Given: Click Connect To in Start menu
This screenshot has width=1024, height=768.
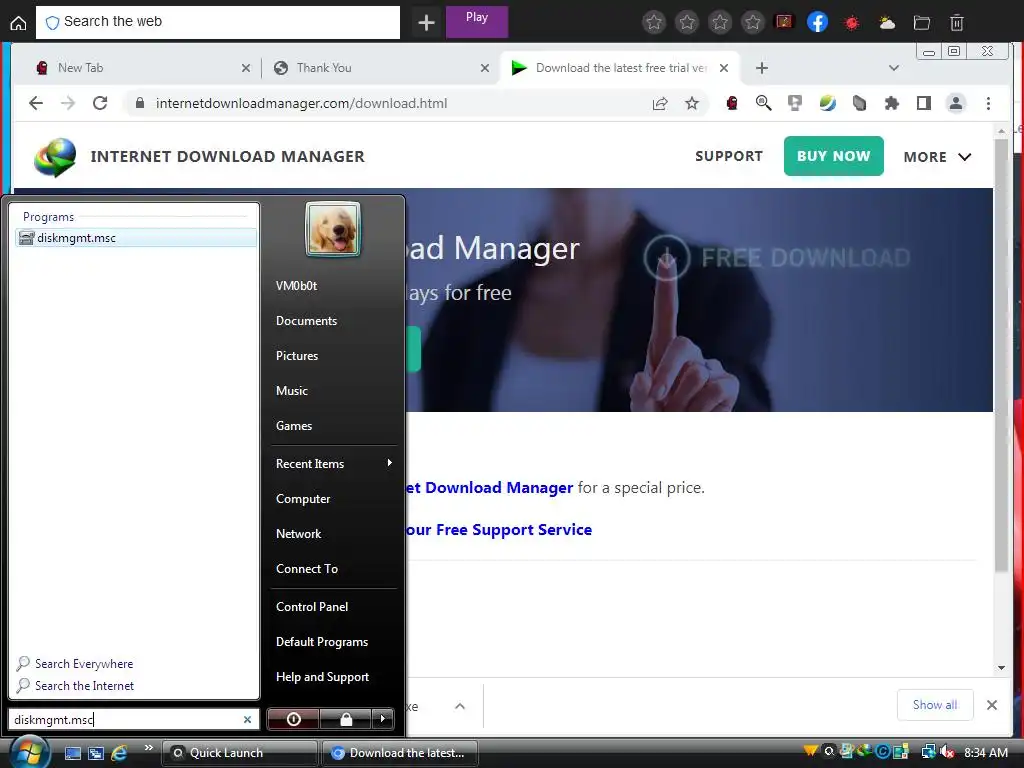Looking at the screenshot, I should coord(307,569).
